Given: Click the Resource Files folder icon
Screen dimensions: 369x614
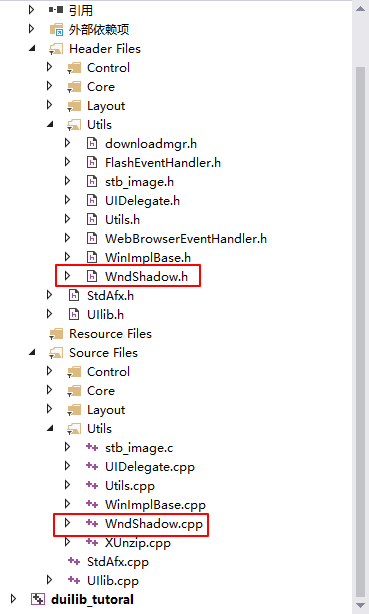Looking at the screenshot, I should tap(56, 334).
